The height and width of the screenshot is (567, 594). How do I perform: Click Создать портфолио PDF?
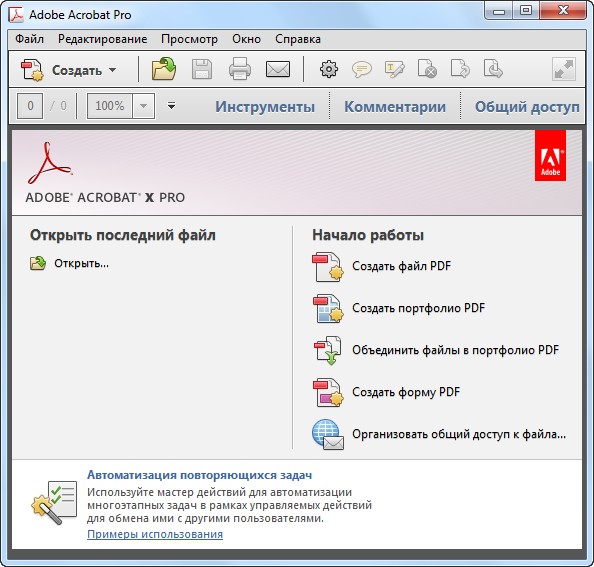(x=419, y=308)
